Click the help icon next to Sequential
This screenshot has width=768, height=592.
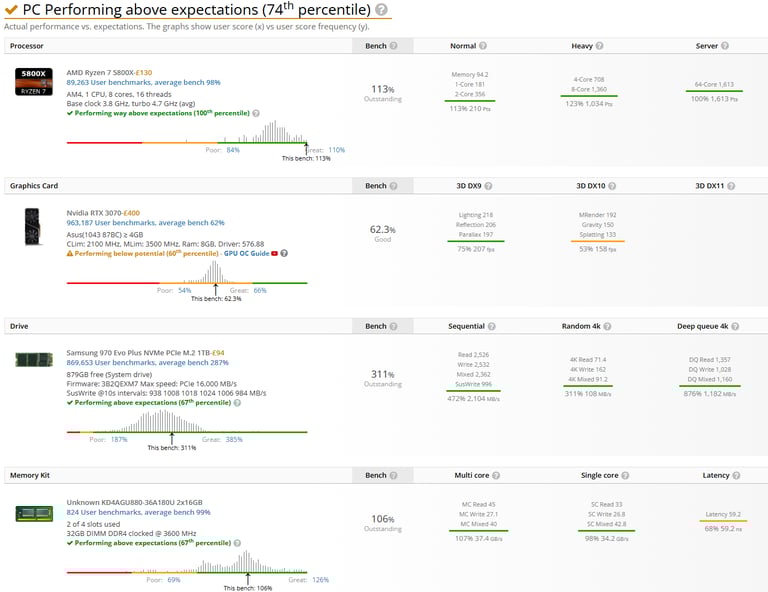492,326
